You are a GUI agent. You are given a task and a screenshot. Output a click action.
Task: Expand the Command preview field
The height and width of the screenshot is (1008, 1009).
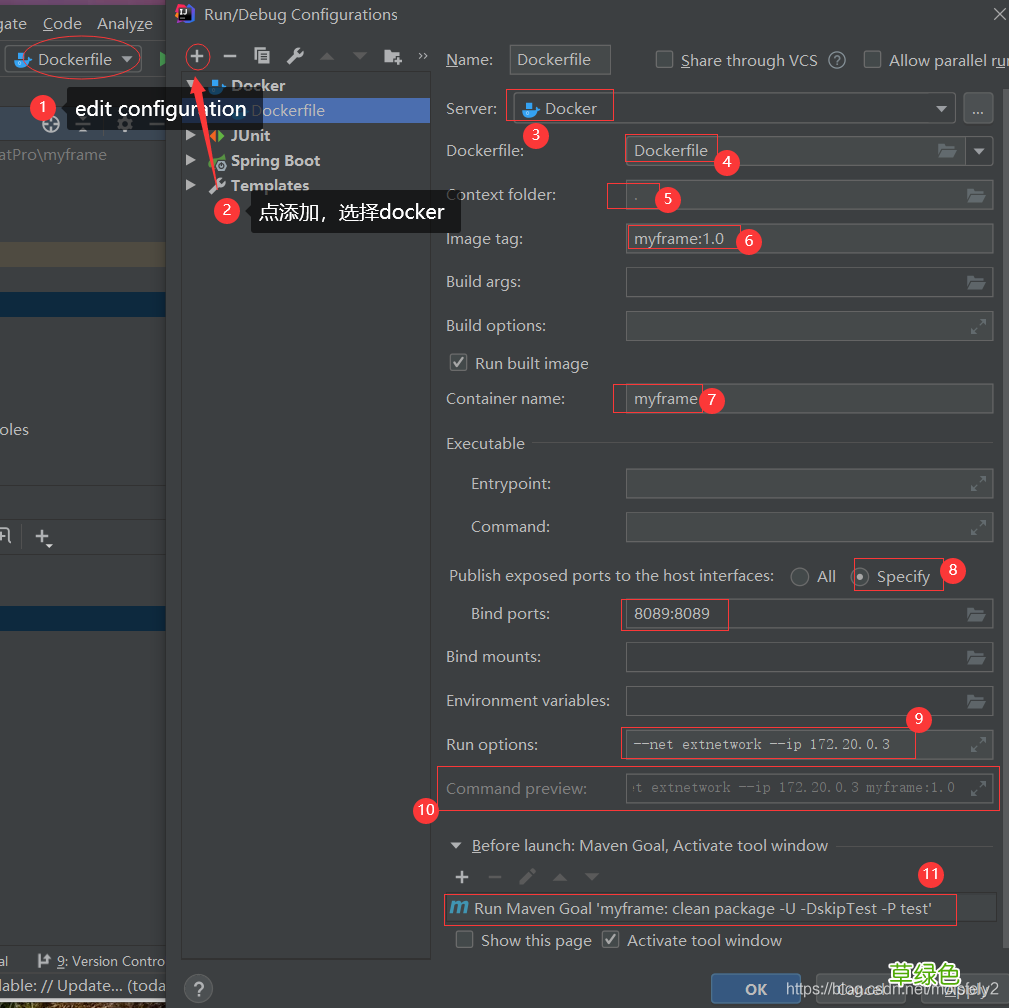(978, 788)
